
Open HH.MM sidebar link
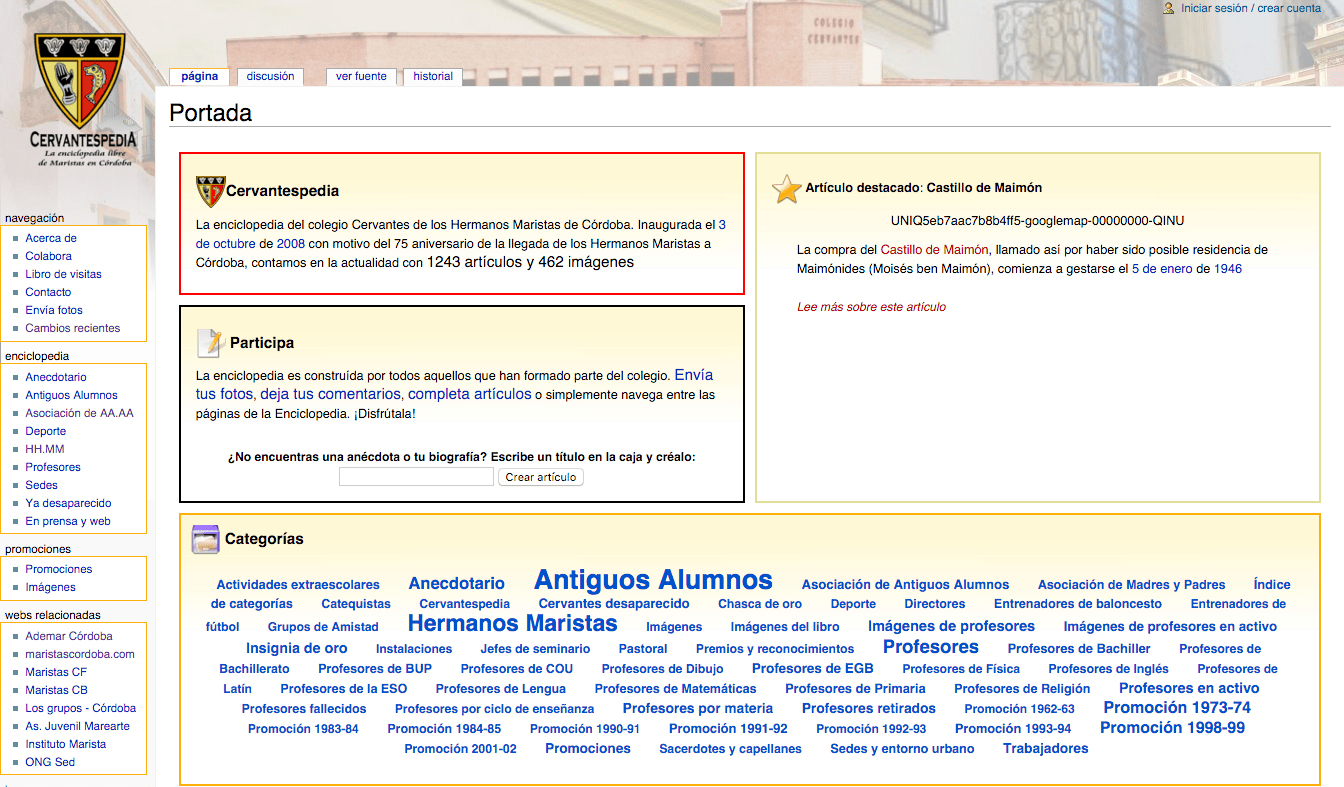[45, 449]
